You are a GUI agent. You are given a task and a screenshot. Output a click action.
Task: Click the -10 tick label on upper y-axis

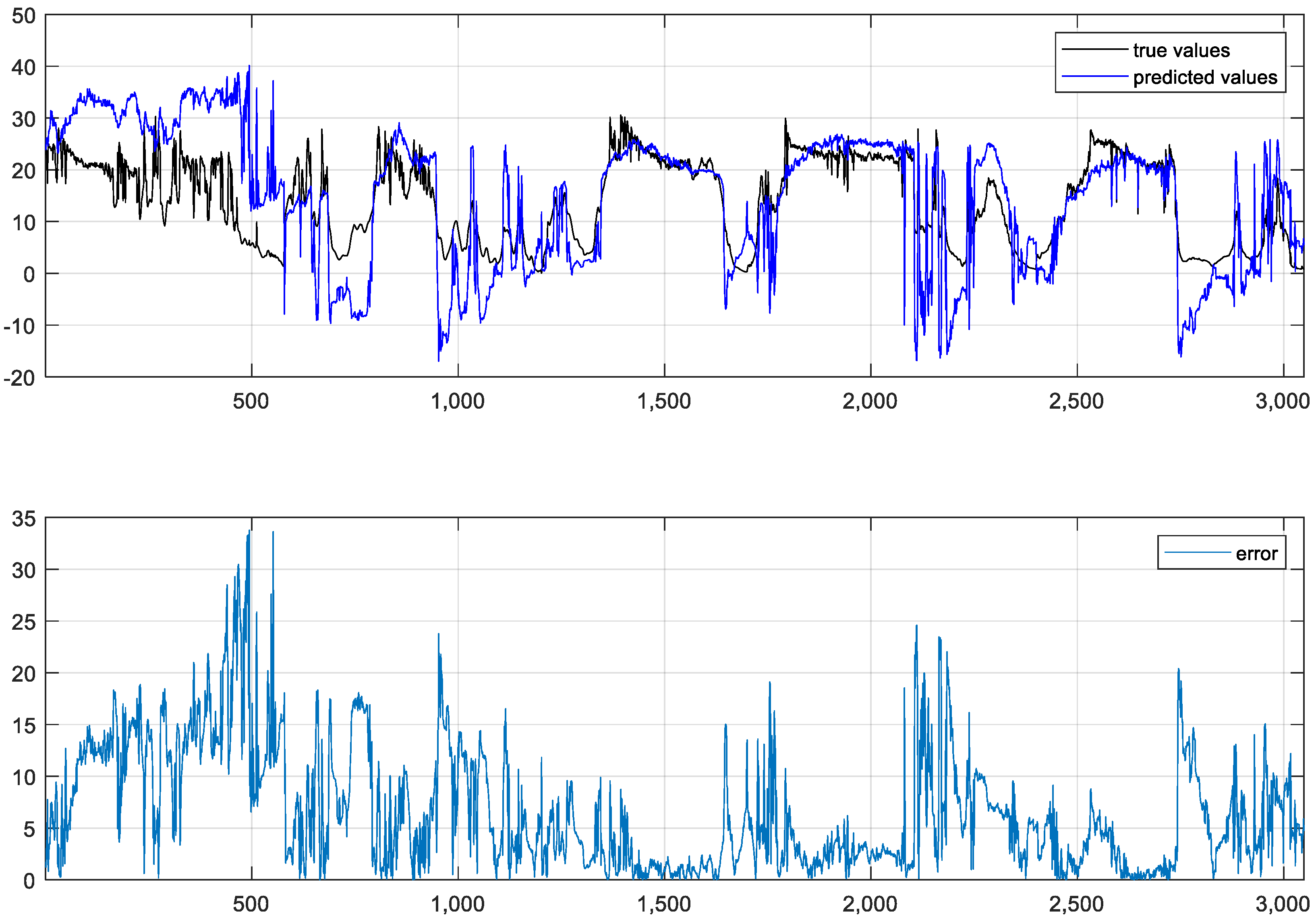pyautogui.click(x=19, y=327)
